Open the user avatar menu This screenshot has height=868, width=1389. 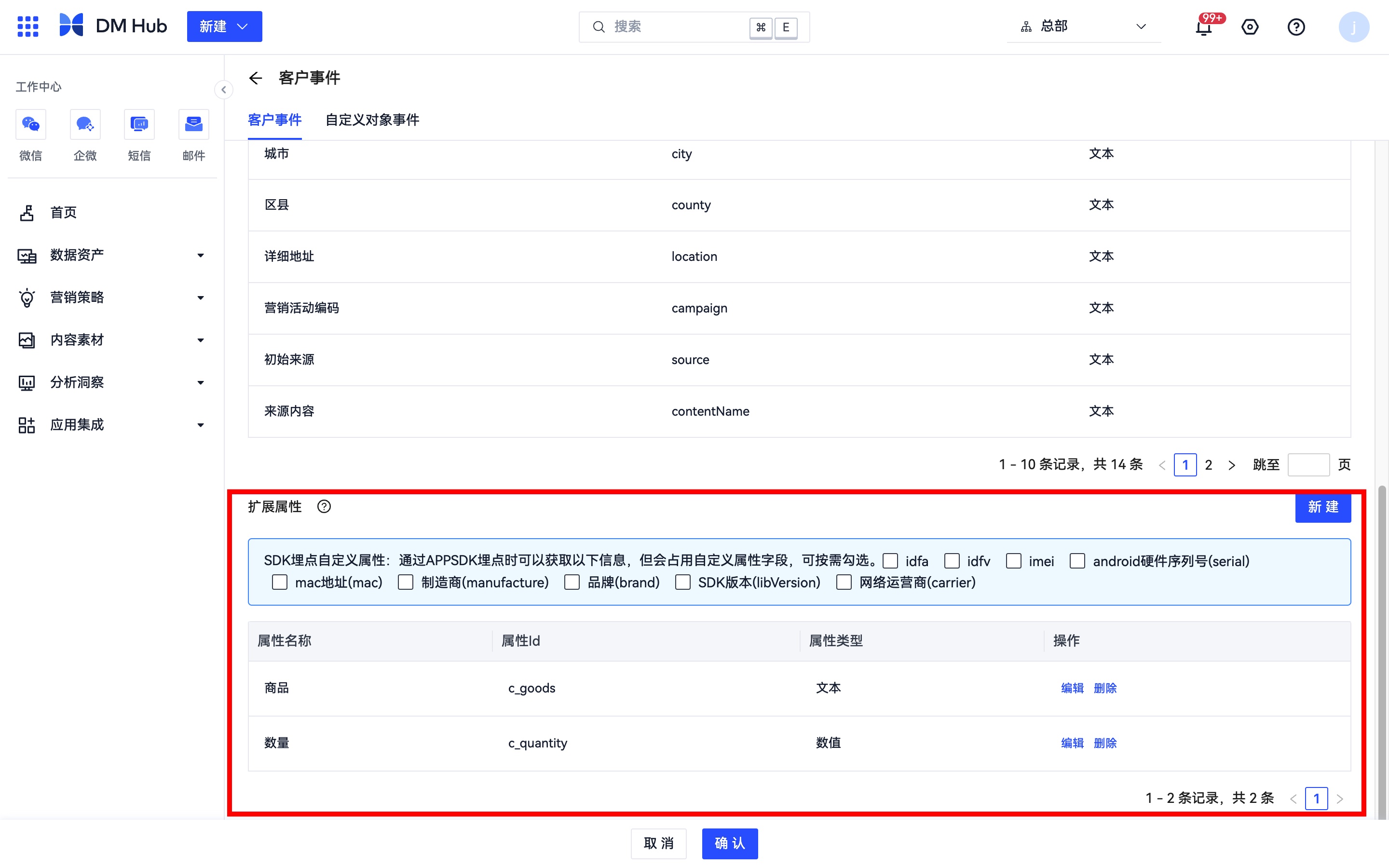(1354, 27)
